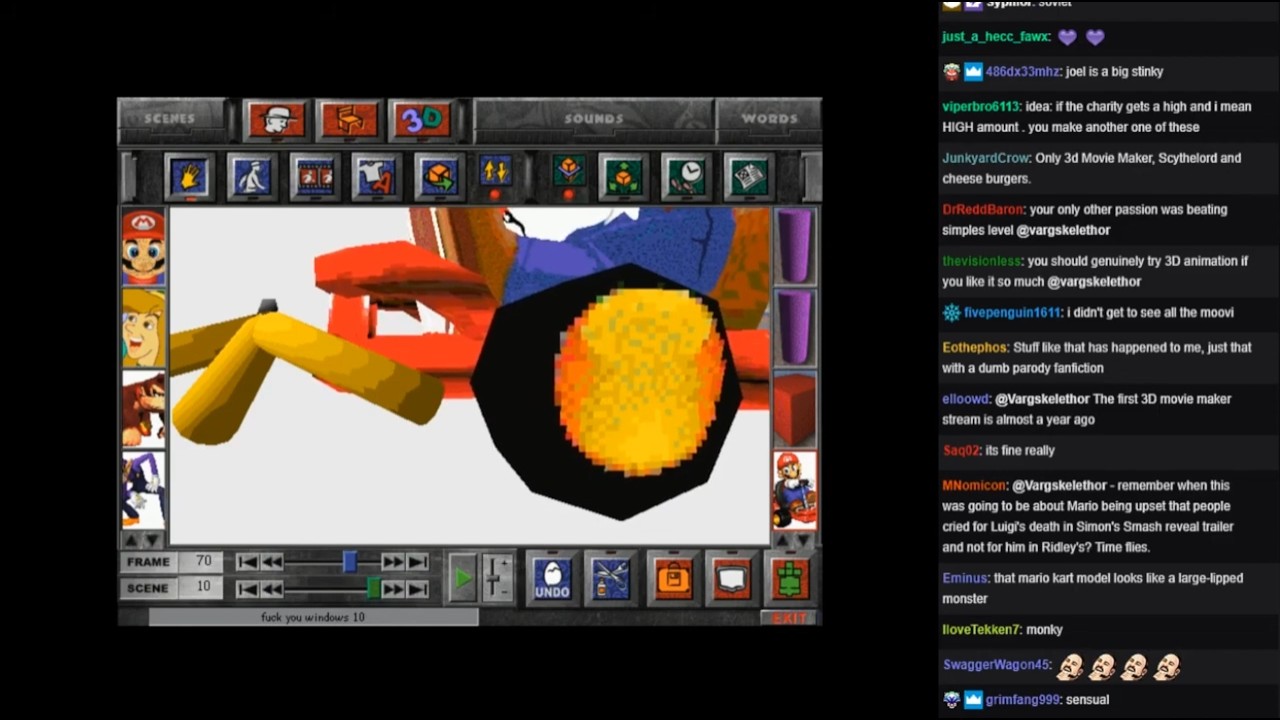Open the orange portfolio briefcase
This screenshot has width=1280, height=720.
click(x=672, y=578)
